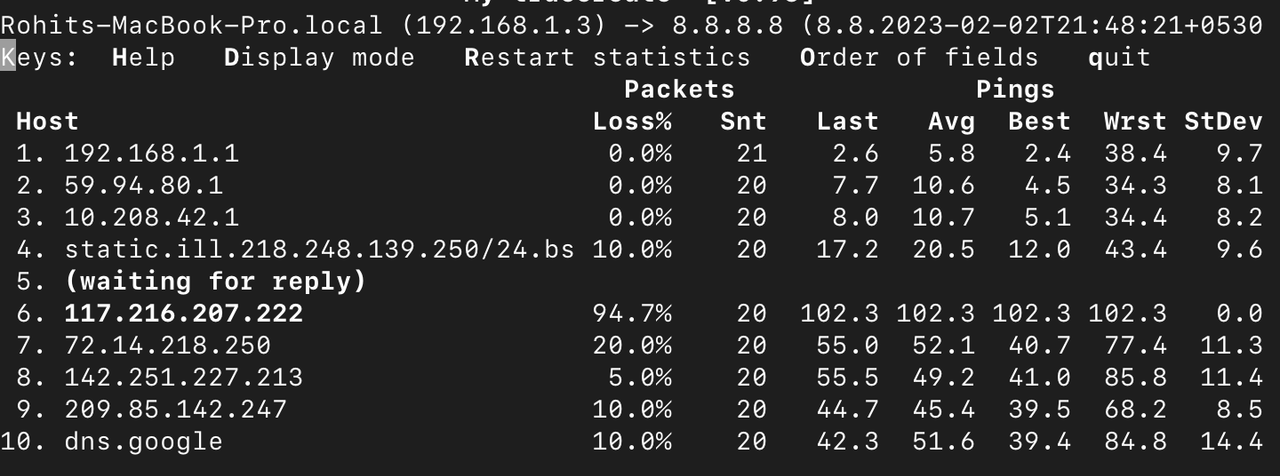Click the static.ill.218.248.139.250 host entry
Screen dimensions: 1280x476
point(319,250)
